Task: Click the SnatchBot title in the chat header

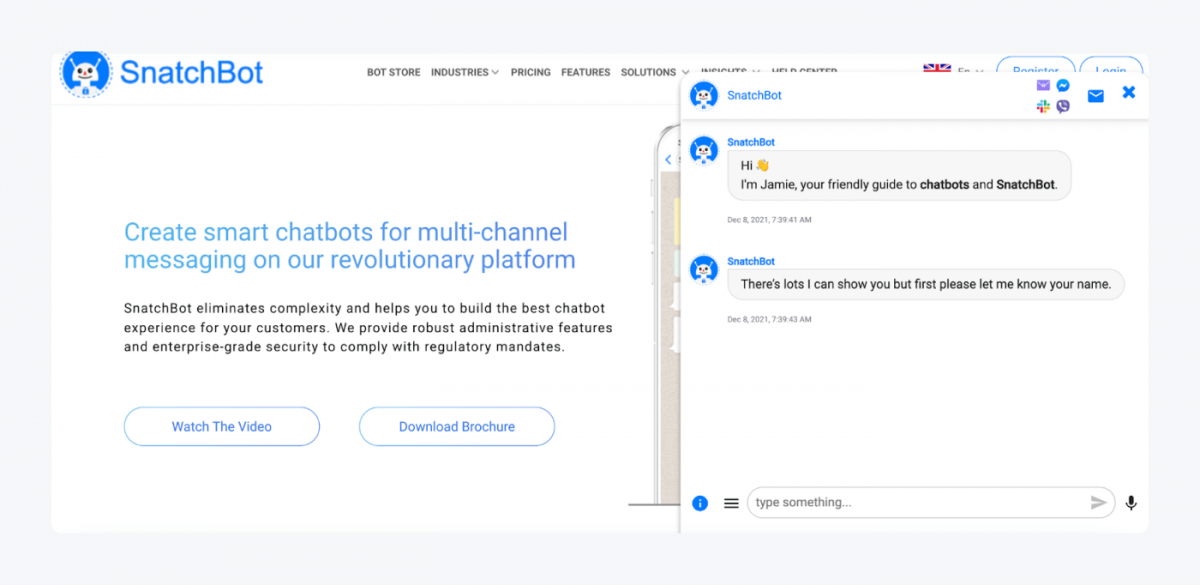Action: [x=755, y=95]
